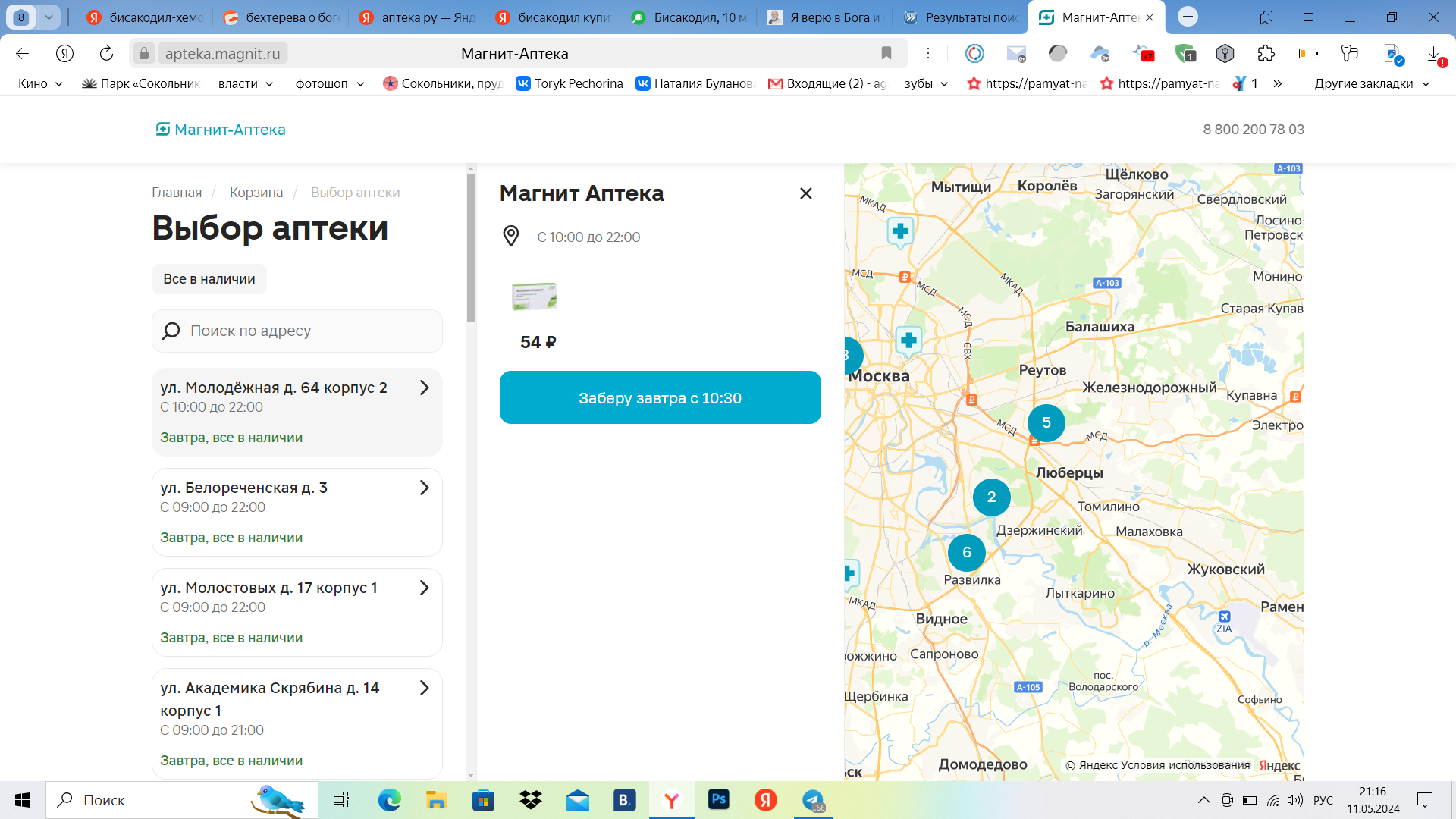Image resolution: width=1456 pixels, height=819 pixels.
Task: Bookmark the page with the bookmark icon
Action: [886, 53]
